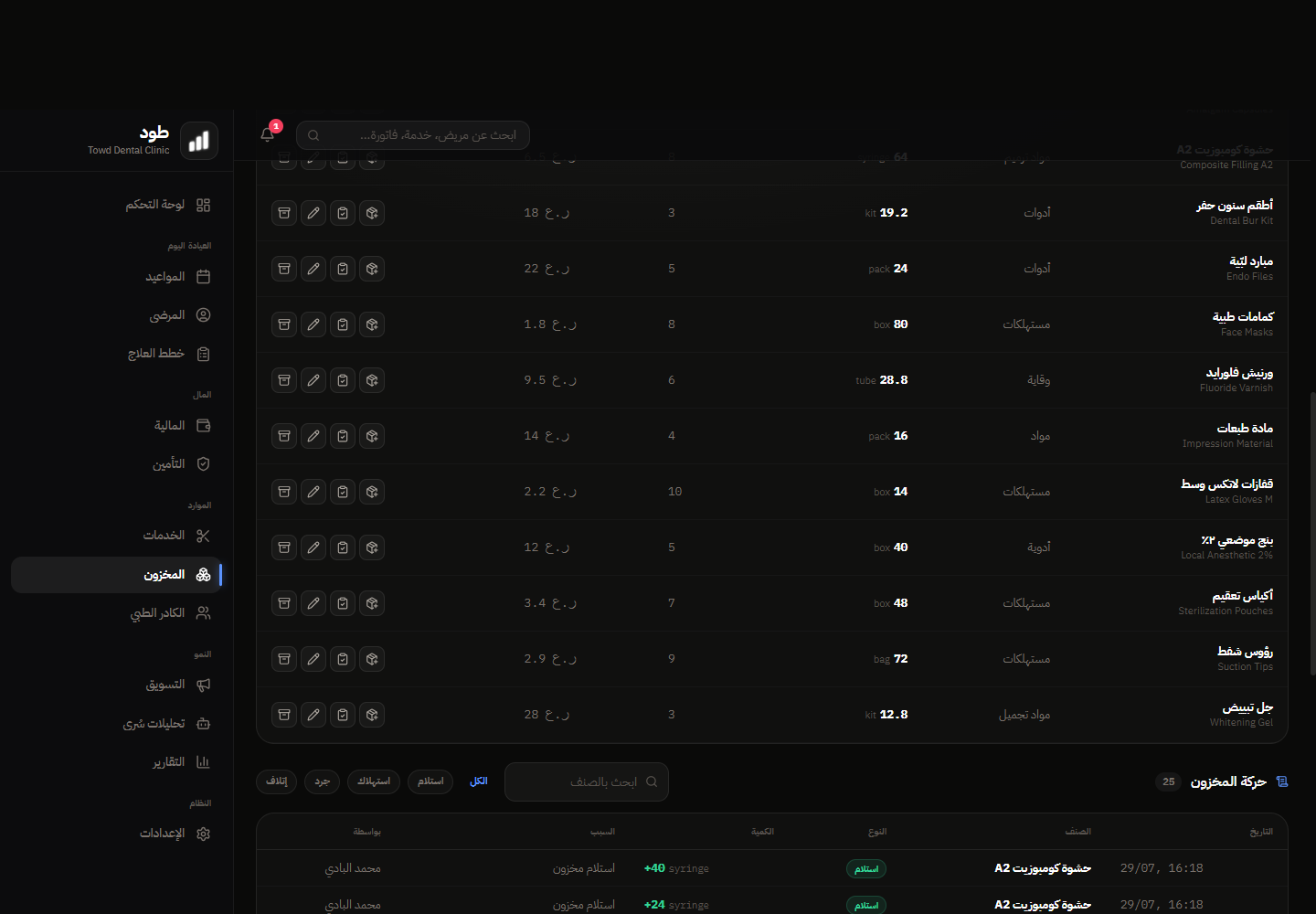Open الخدمات services page

coord(117,536)
